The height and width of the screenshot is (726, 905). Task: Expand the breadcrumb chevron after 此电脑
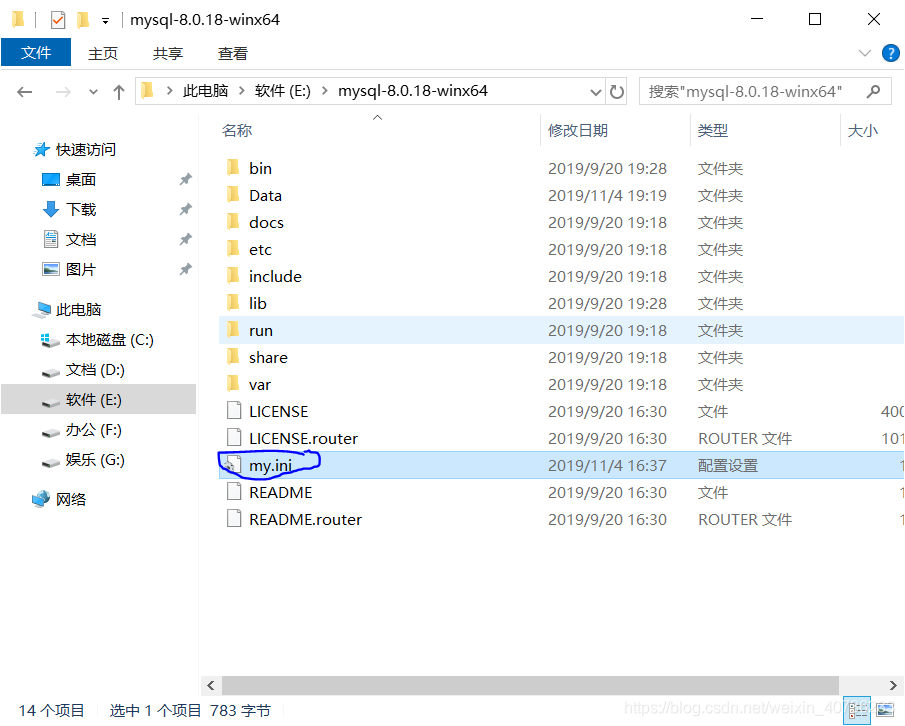tap(241, 91)
